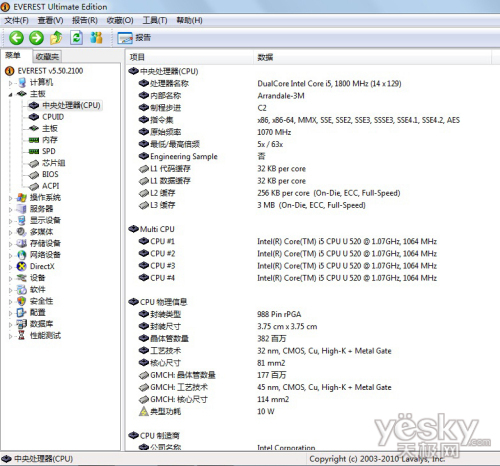
Task: Select the 性能测试 hourglass icon in tree
Action: coord(22,335)
